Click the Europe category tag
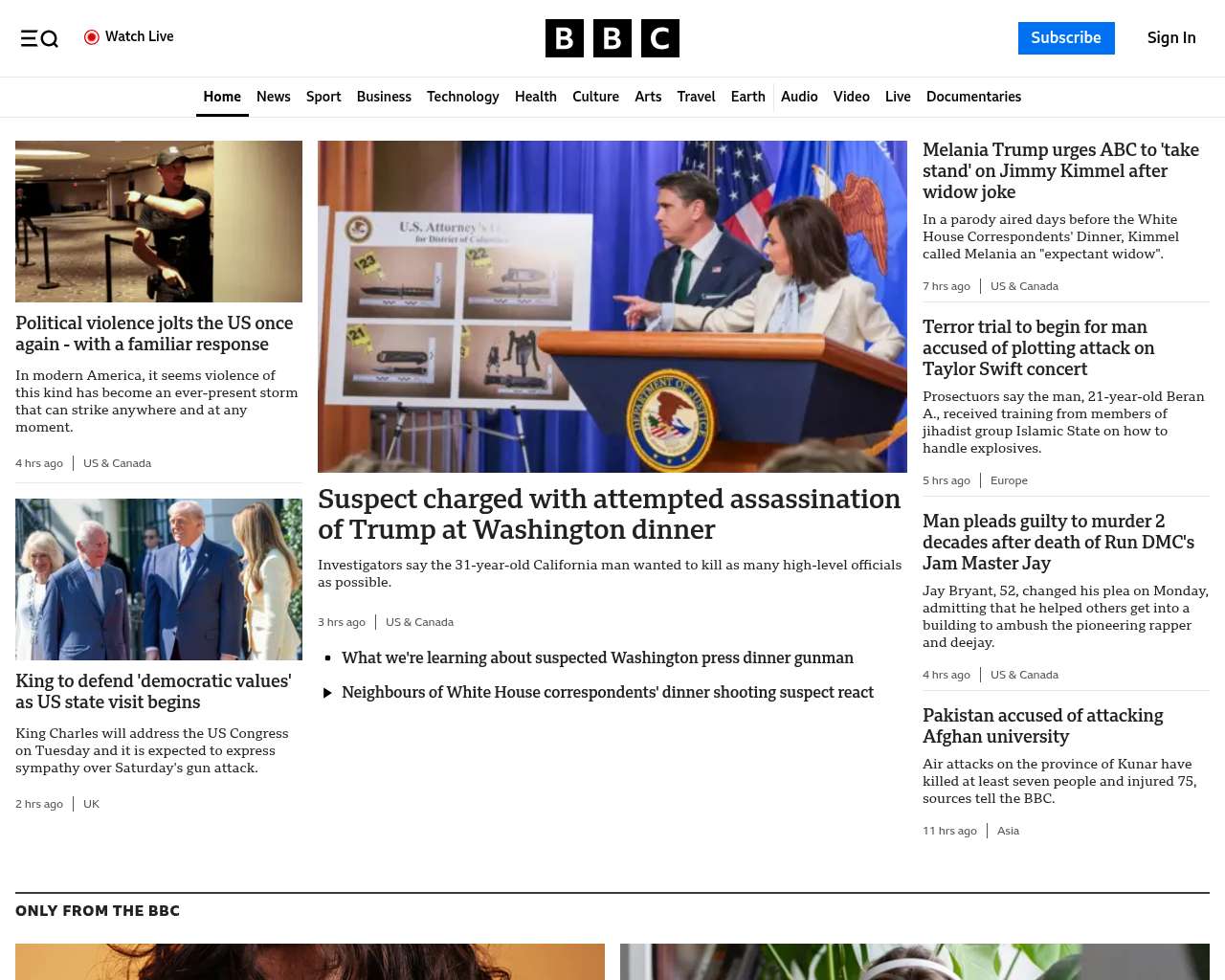Image resolution: width=1225 pixels, height=980 pixels. (1009, 480)
